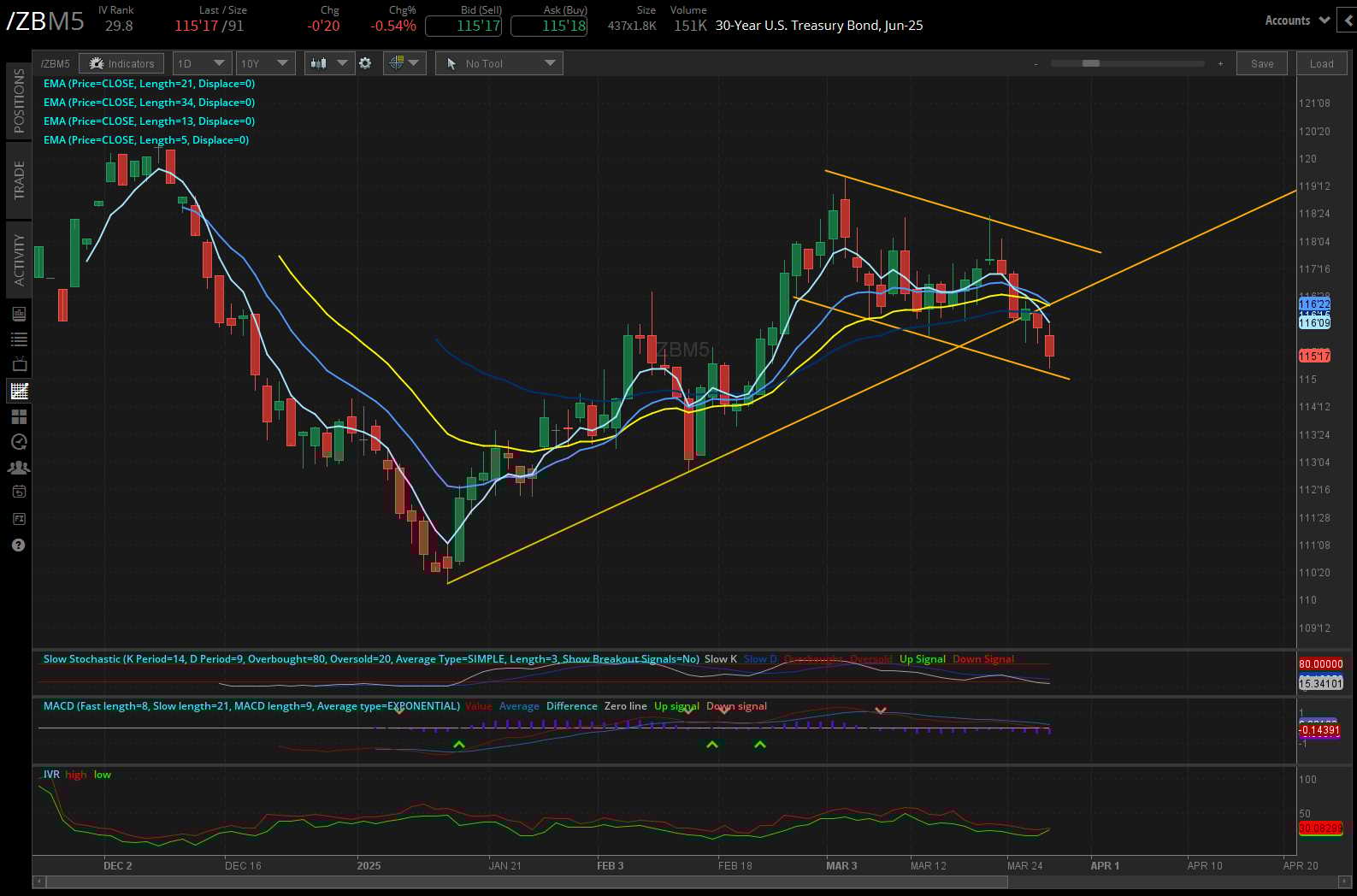Switch to the TRADE tab

click(x=19, y=180)
